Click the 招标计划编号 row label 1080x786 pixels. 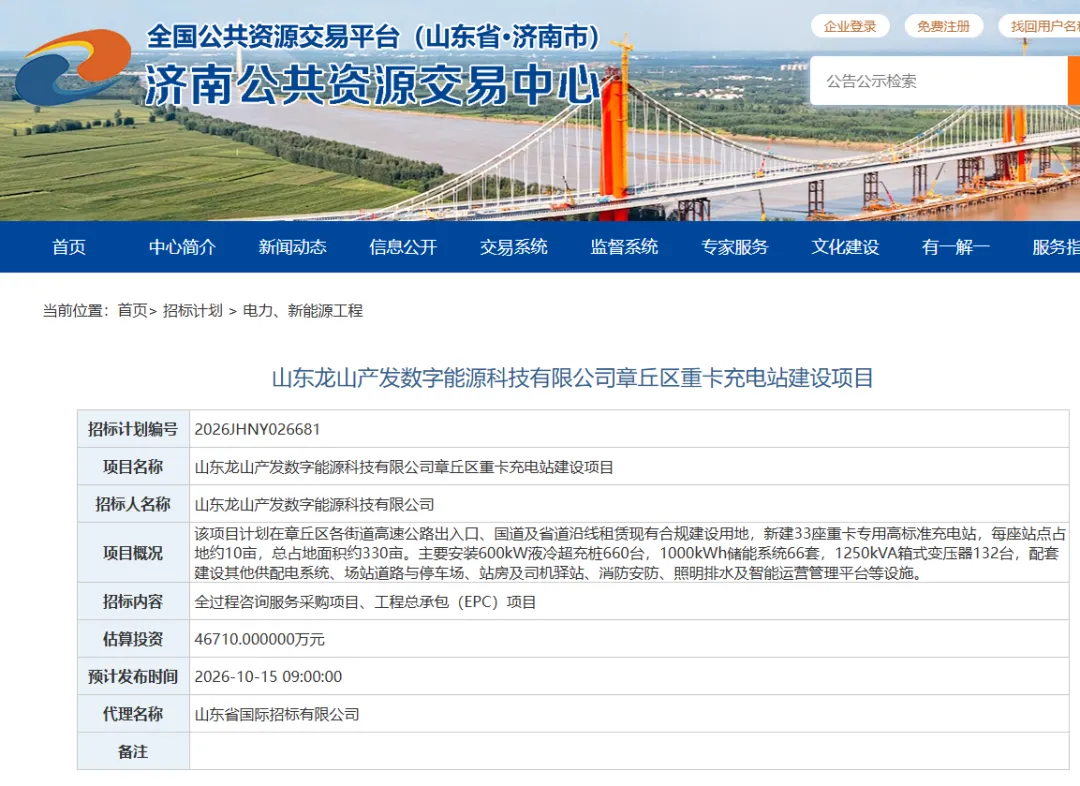click(x=133, y=429)
